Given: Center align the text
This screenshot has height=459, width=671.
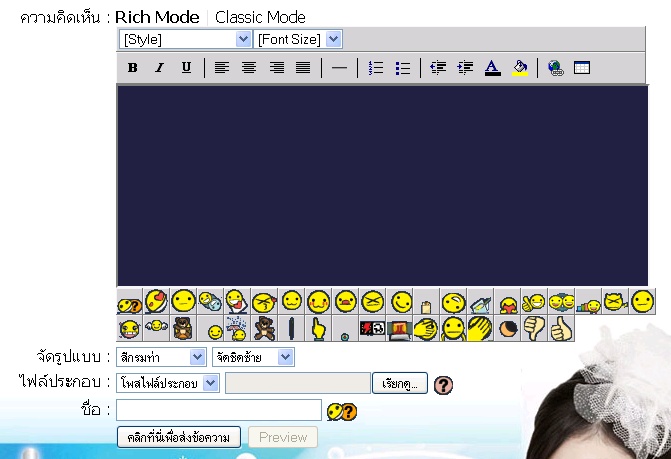Looking at the screenshot, I should click(x=249, y=68).
